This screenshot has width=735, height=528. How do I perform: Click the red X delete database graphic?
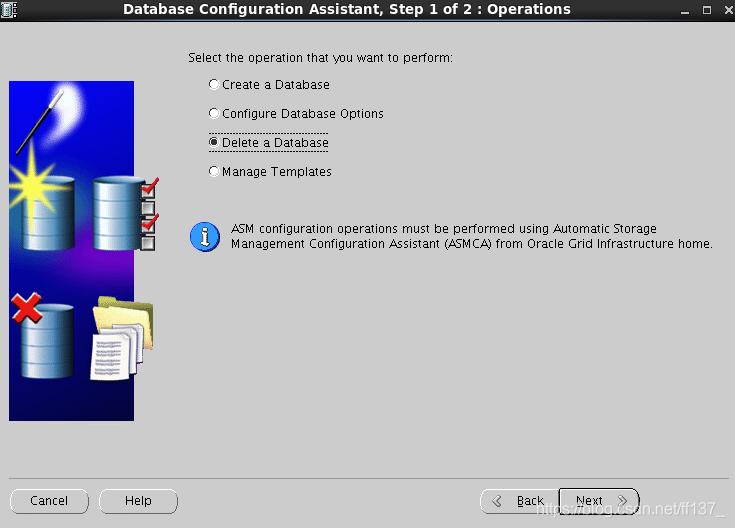(43, 335)
